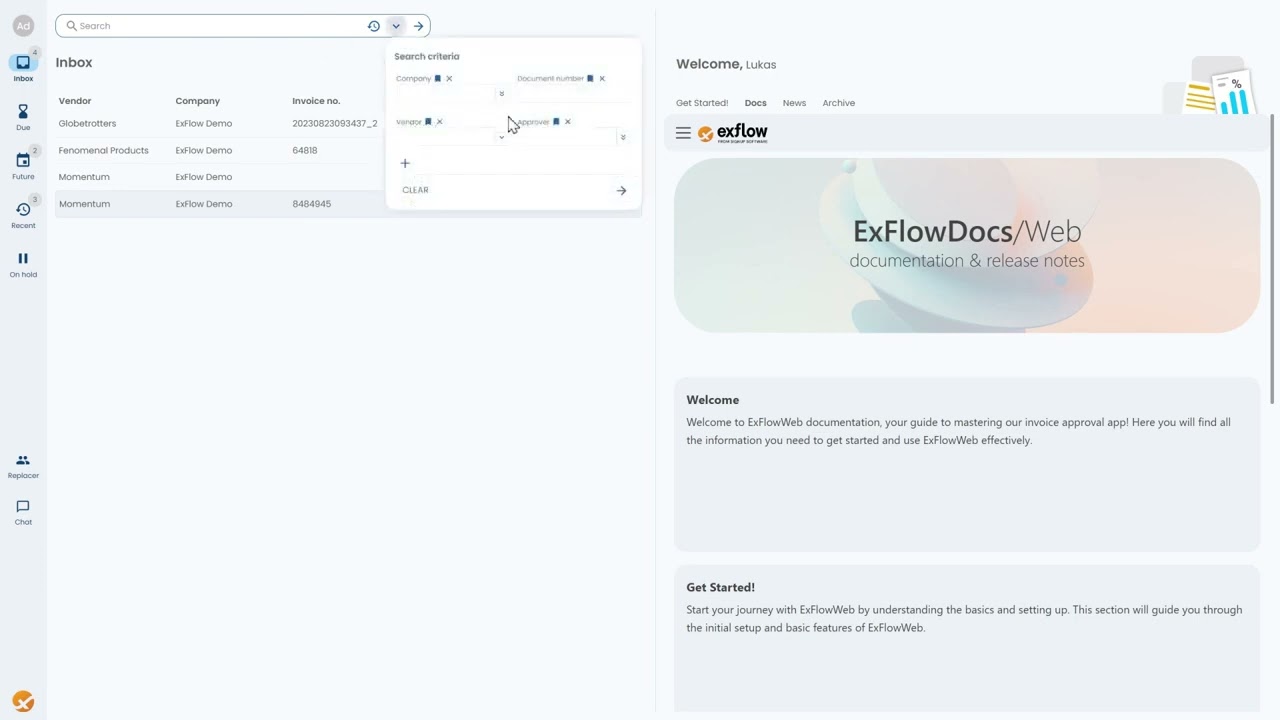
Task: Remove the Vendor search criterion
Action: (440, 122)
